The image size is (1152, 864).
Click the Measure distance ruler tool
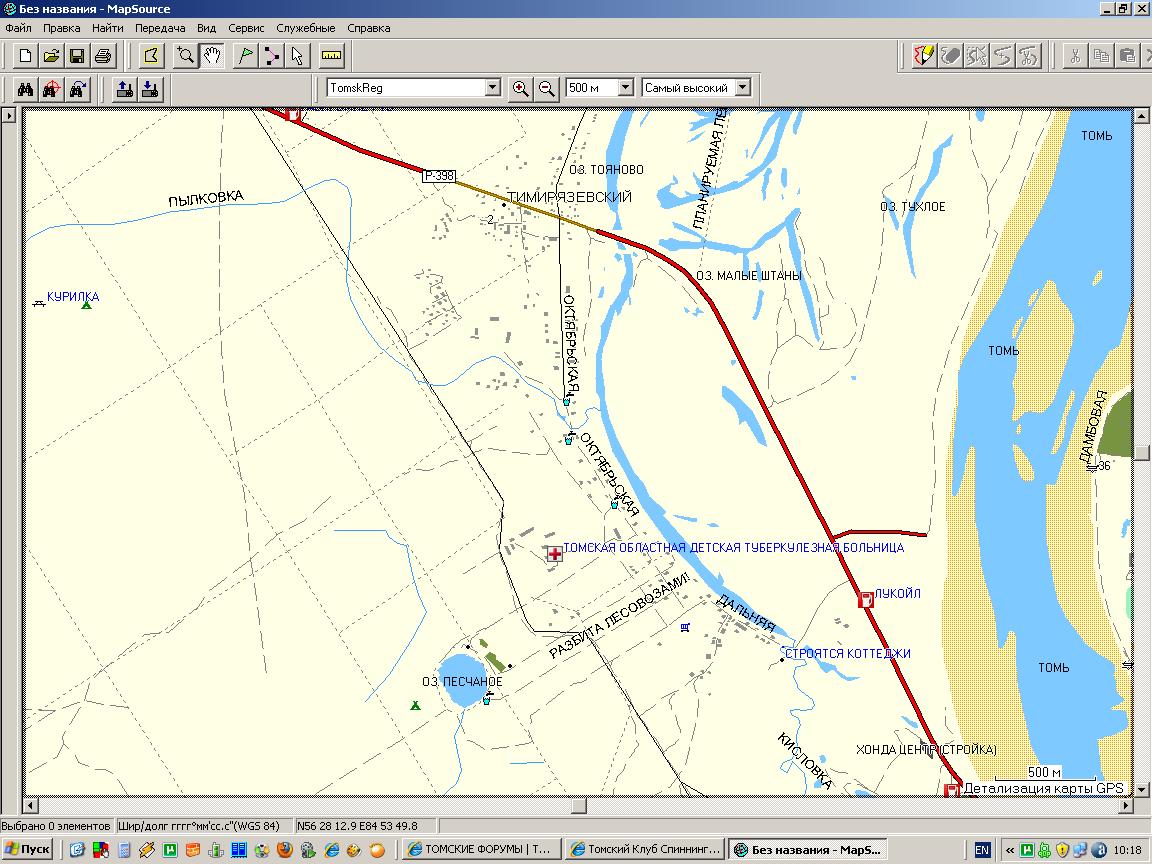332,56
